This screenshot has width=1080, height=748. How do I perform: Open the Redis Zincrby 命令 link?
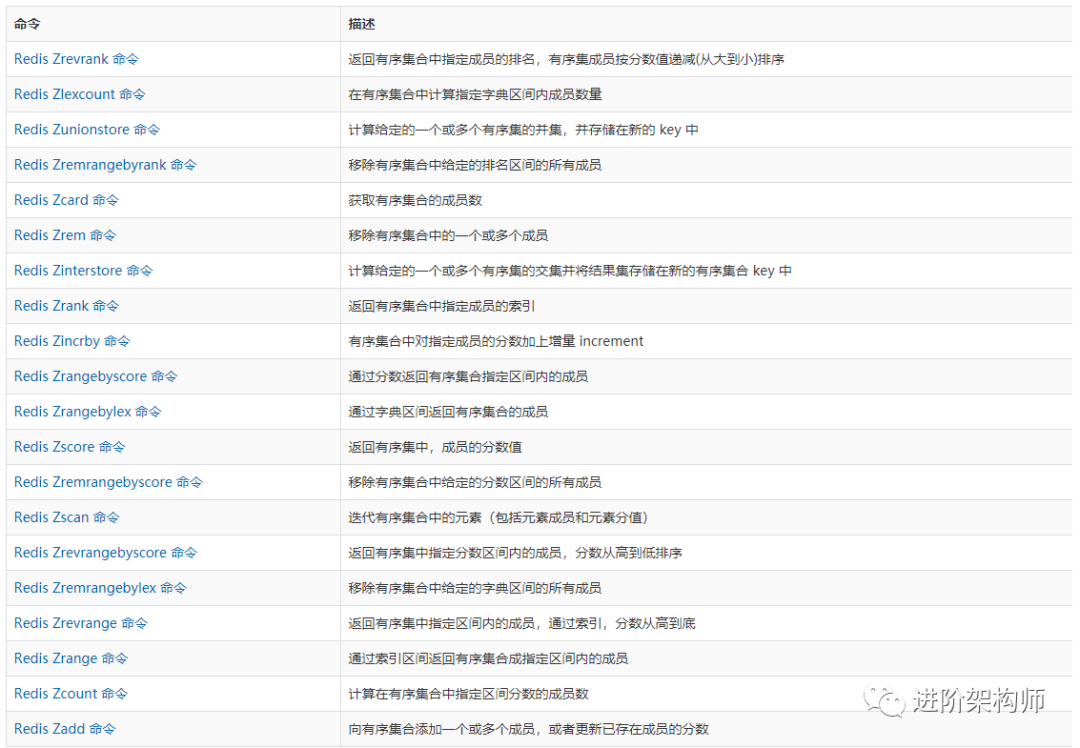[x=72, y=341]
